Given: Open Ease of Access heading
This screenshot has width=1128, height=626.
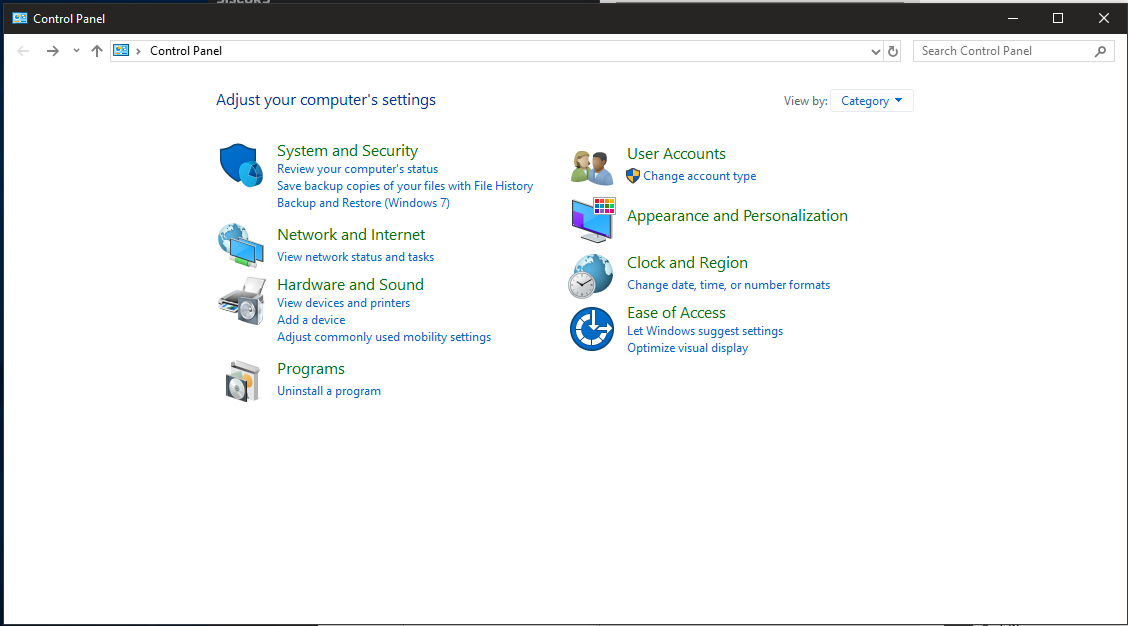Looking at the screenshot, I should point(676,313).
